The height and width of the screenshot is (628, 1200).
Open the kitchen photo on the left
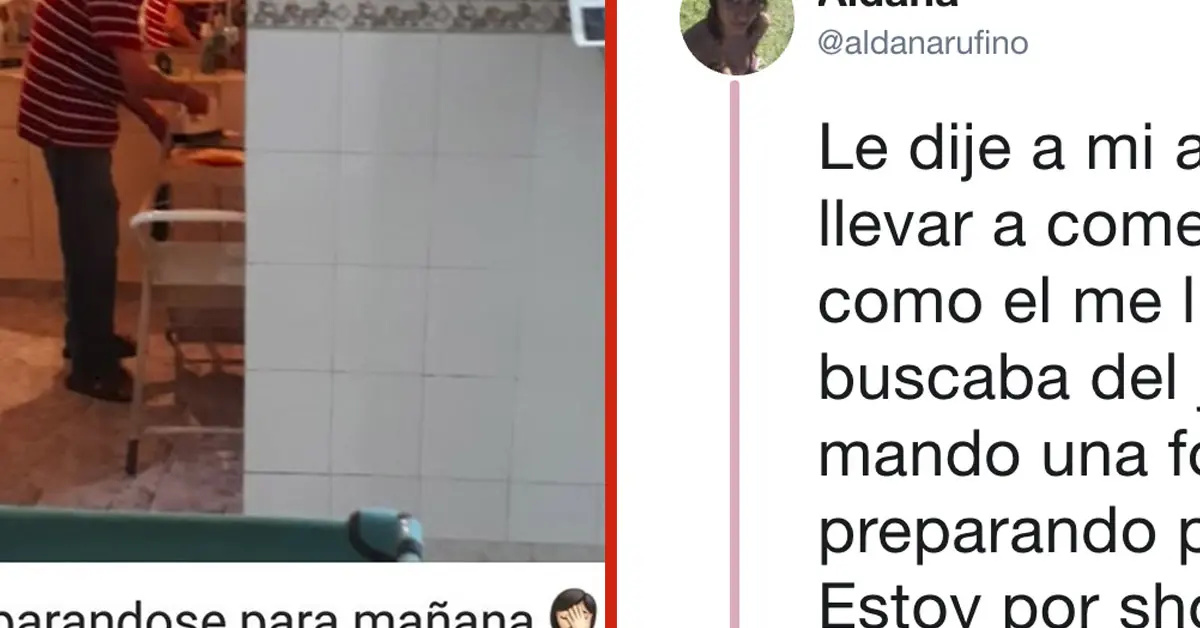click(x=302, y=280)
